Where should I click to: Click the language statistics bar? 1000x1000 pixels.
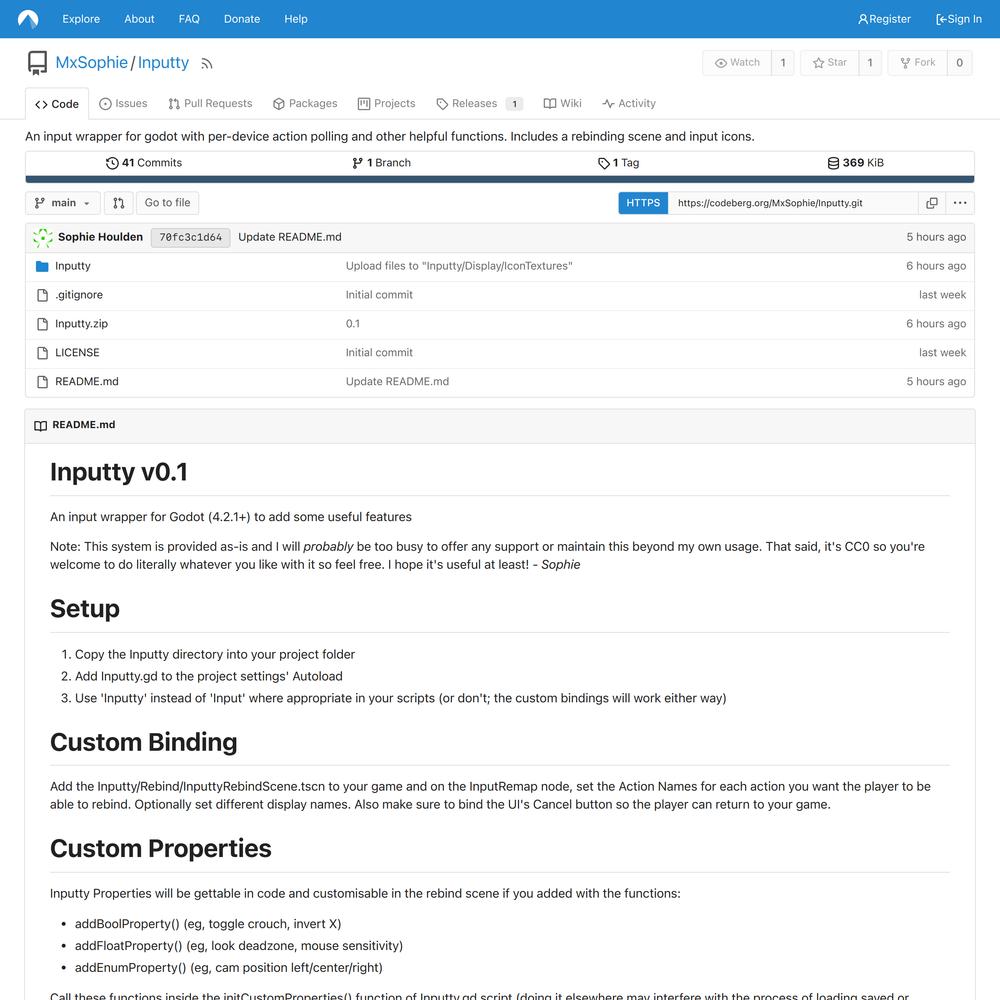[500, 180]
